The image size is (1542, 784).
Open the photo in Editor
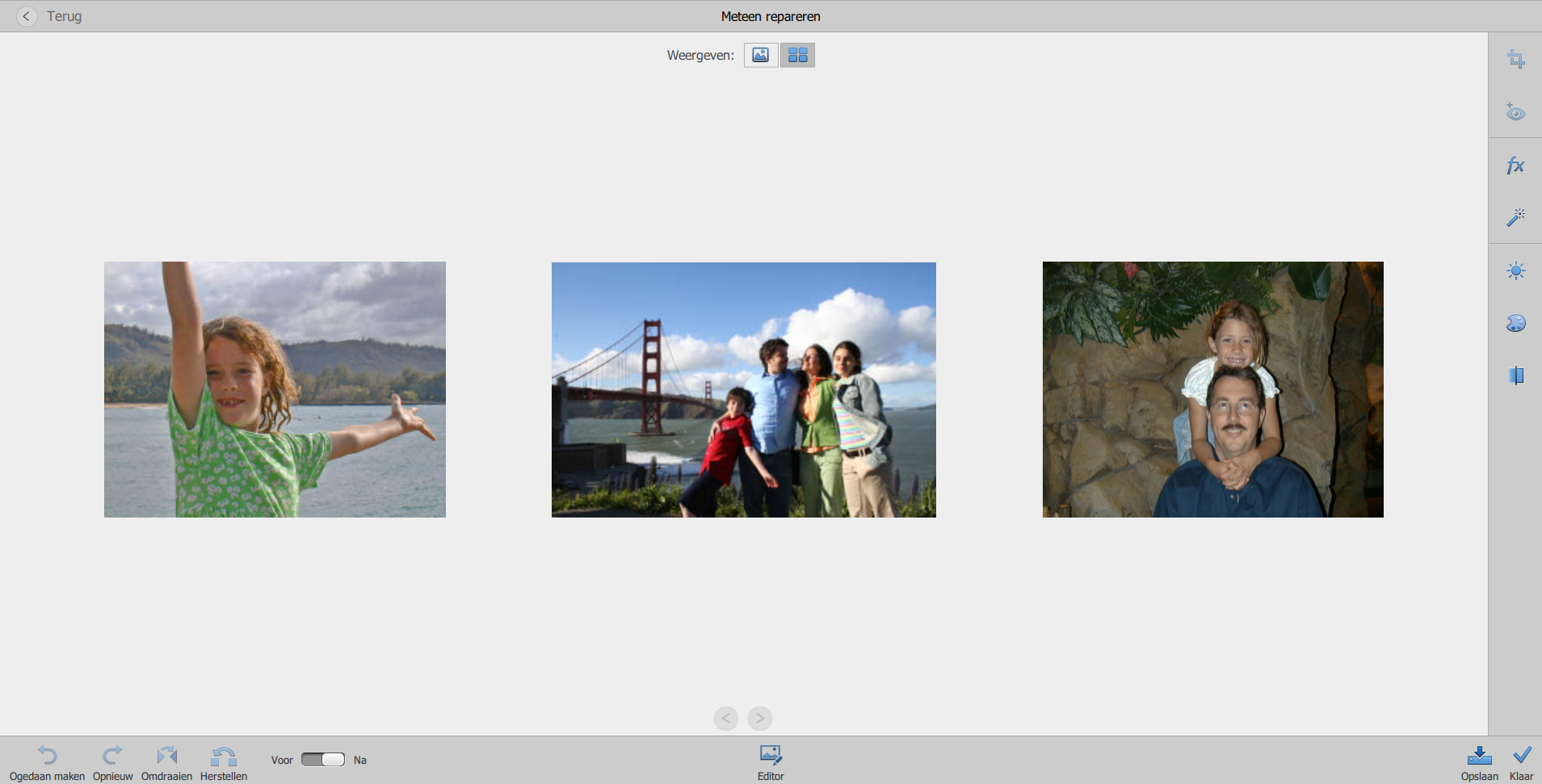click(x=771, y=763)
